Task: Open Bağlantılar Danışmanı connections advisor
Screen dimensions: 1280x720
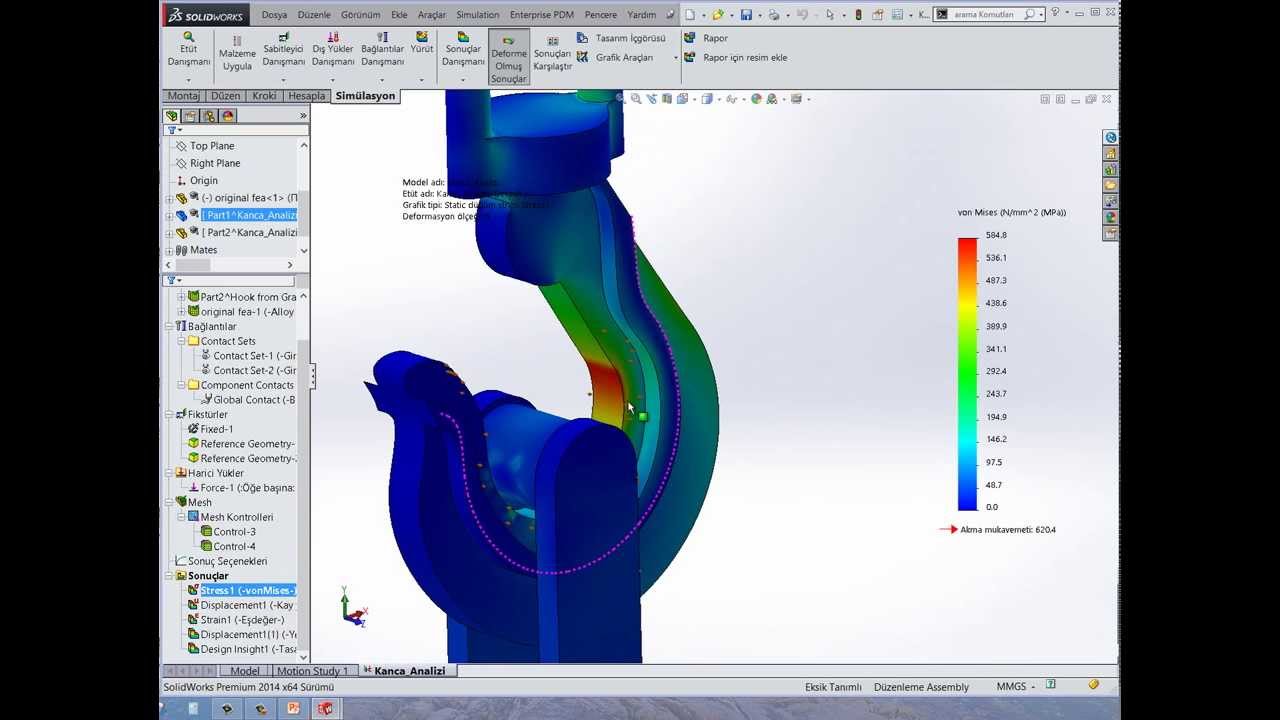Action: 382,49
